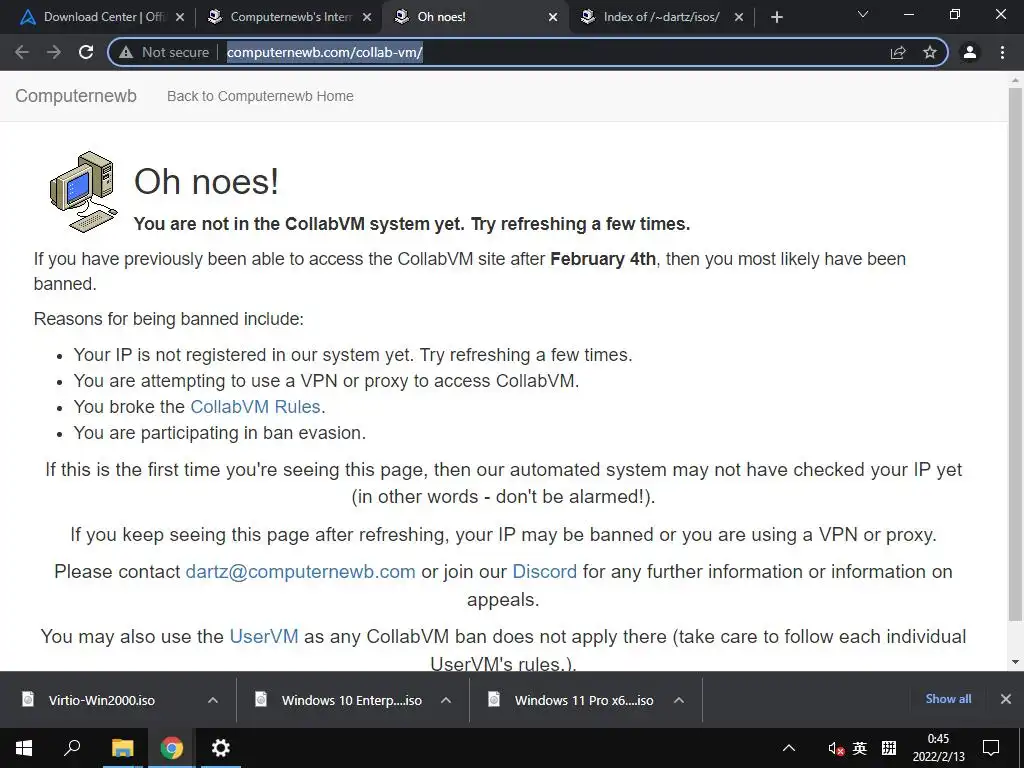The width and height of the screenshot is (1024, 768).
Task: Open the Discord link
Action: tap(545, 571)
